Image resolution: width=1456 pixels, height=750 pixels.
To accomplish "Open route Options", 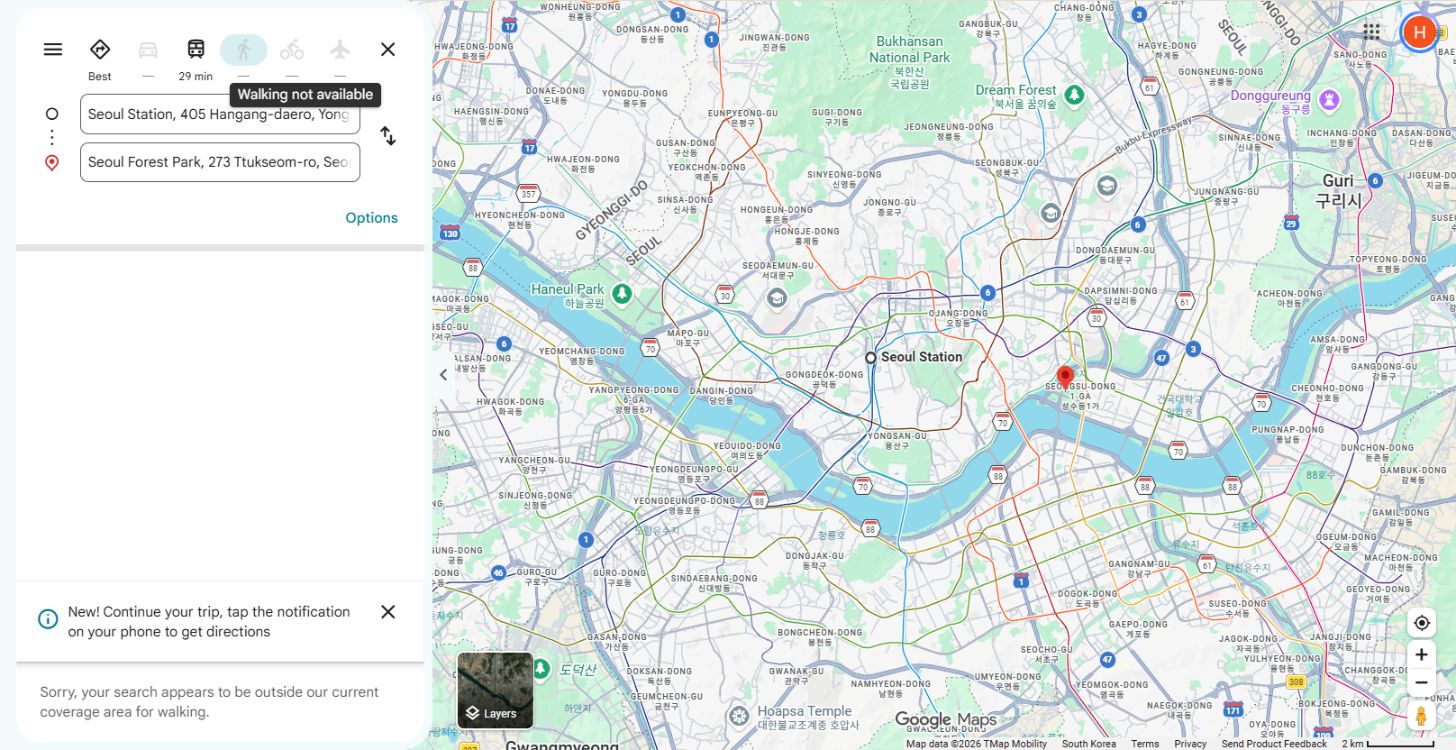I will coord(372,218).
